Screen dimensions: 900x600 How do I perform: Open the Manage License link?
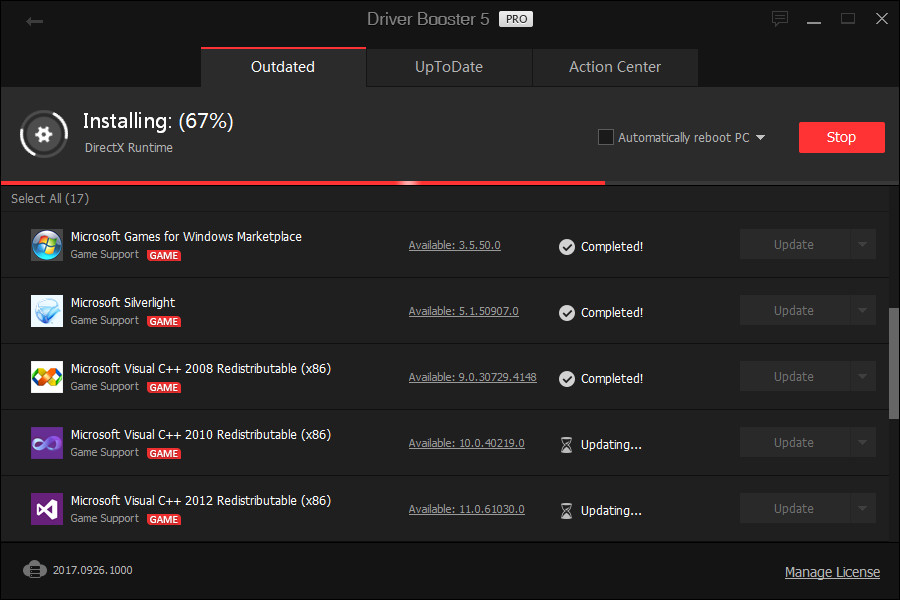pyautogui.click(x=832, y=571)
